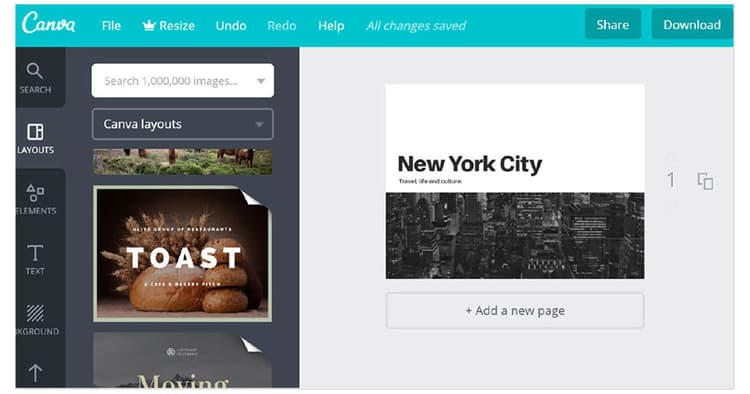Click the Share button
Viewport: 750px width, 394px height.
click(x=613, y=24)
